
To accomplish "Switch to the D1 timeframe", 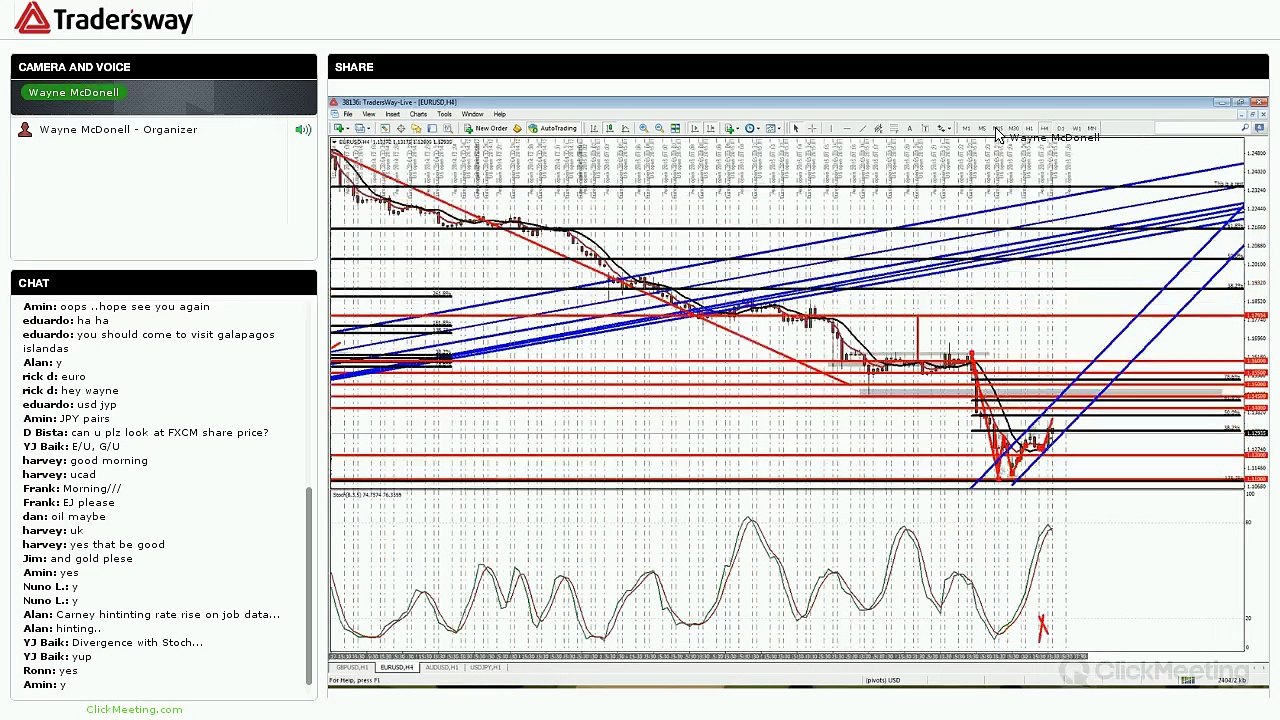I will (1061, 128).
